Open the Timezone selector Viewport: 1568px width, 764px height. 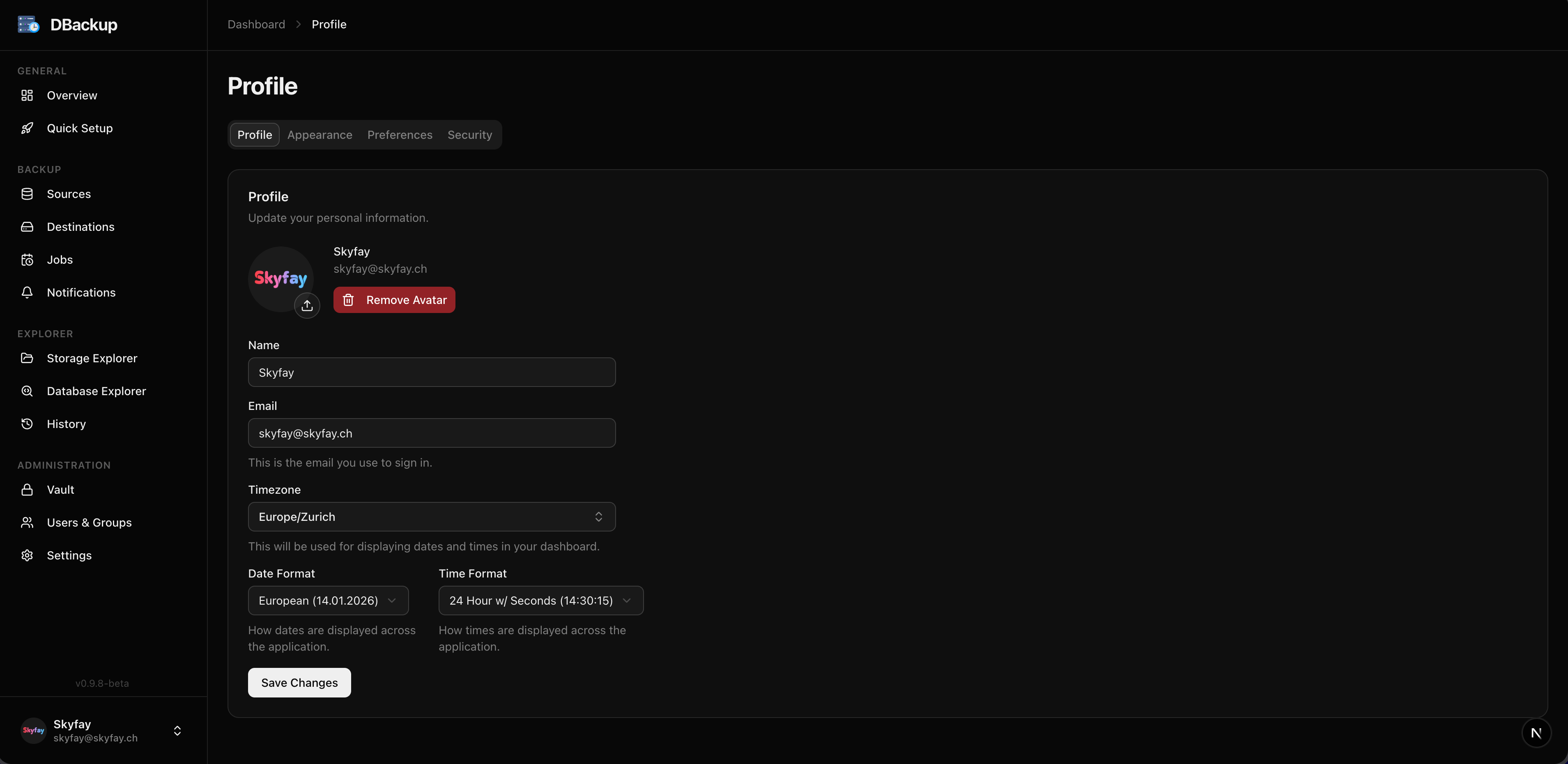(432, 516)
